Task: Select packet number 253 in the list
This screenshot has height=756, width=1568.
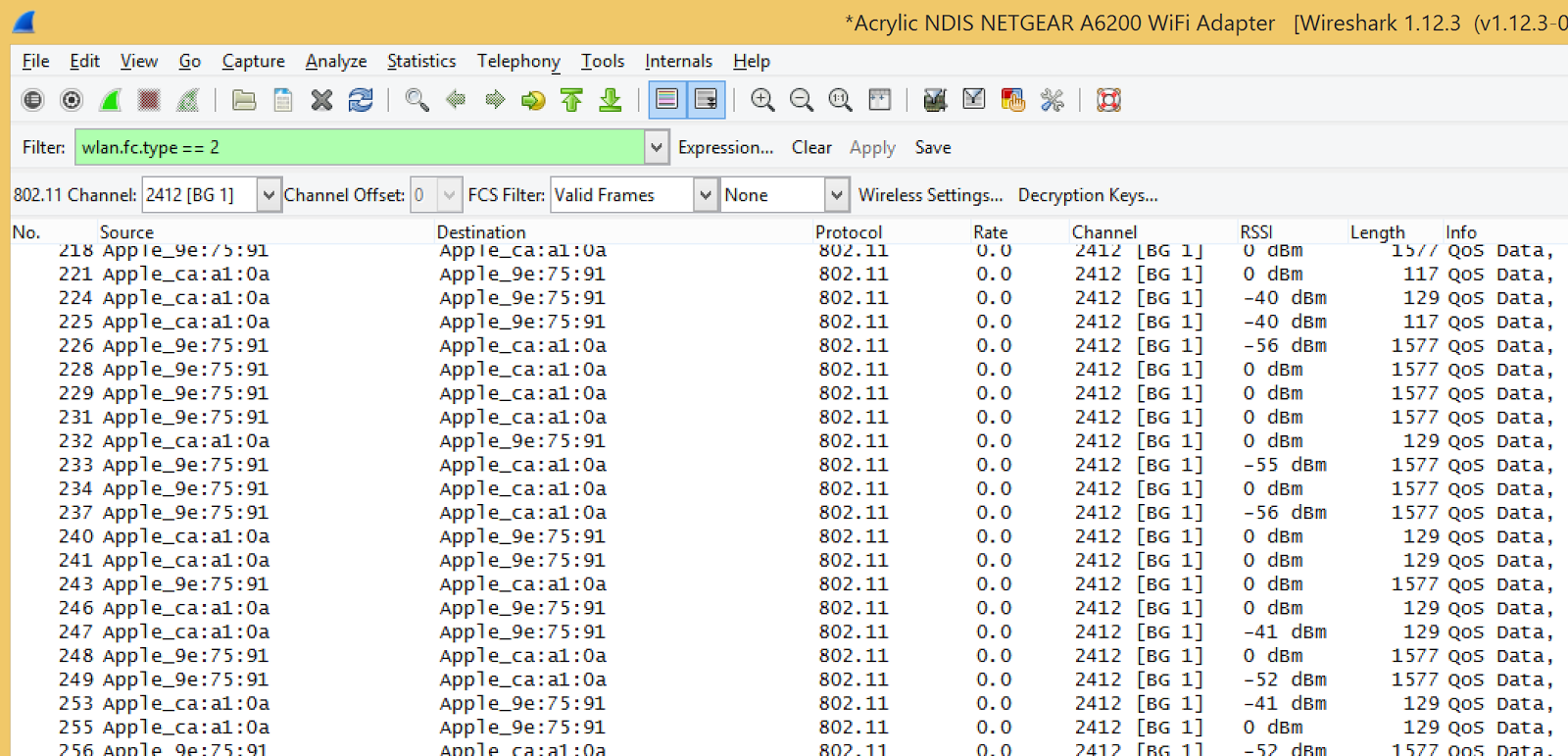Action: [789, 703]
